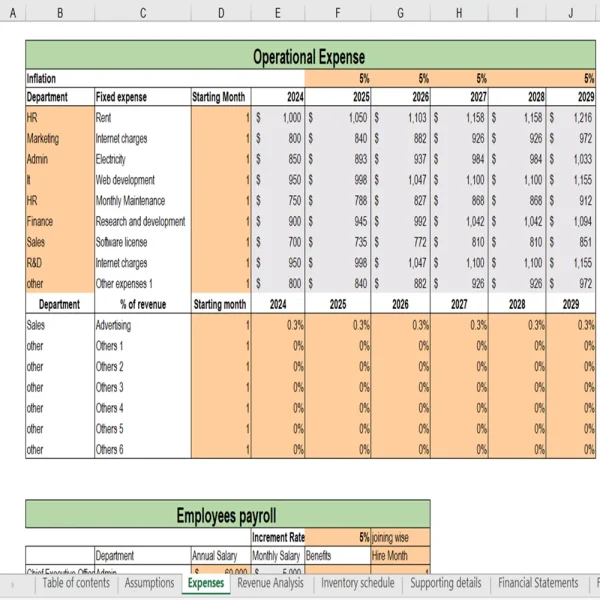Image resolution: width=600 pixels, height=600 pixels.
Task: Select column F header
Action: [x=338, y=13]
